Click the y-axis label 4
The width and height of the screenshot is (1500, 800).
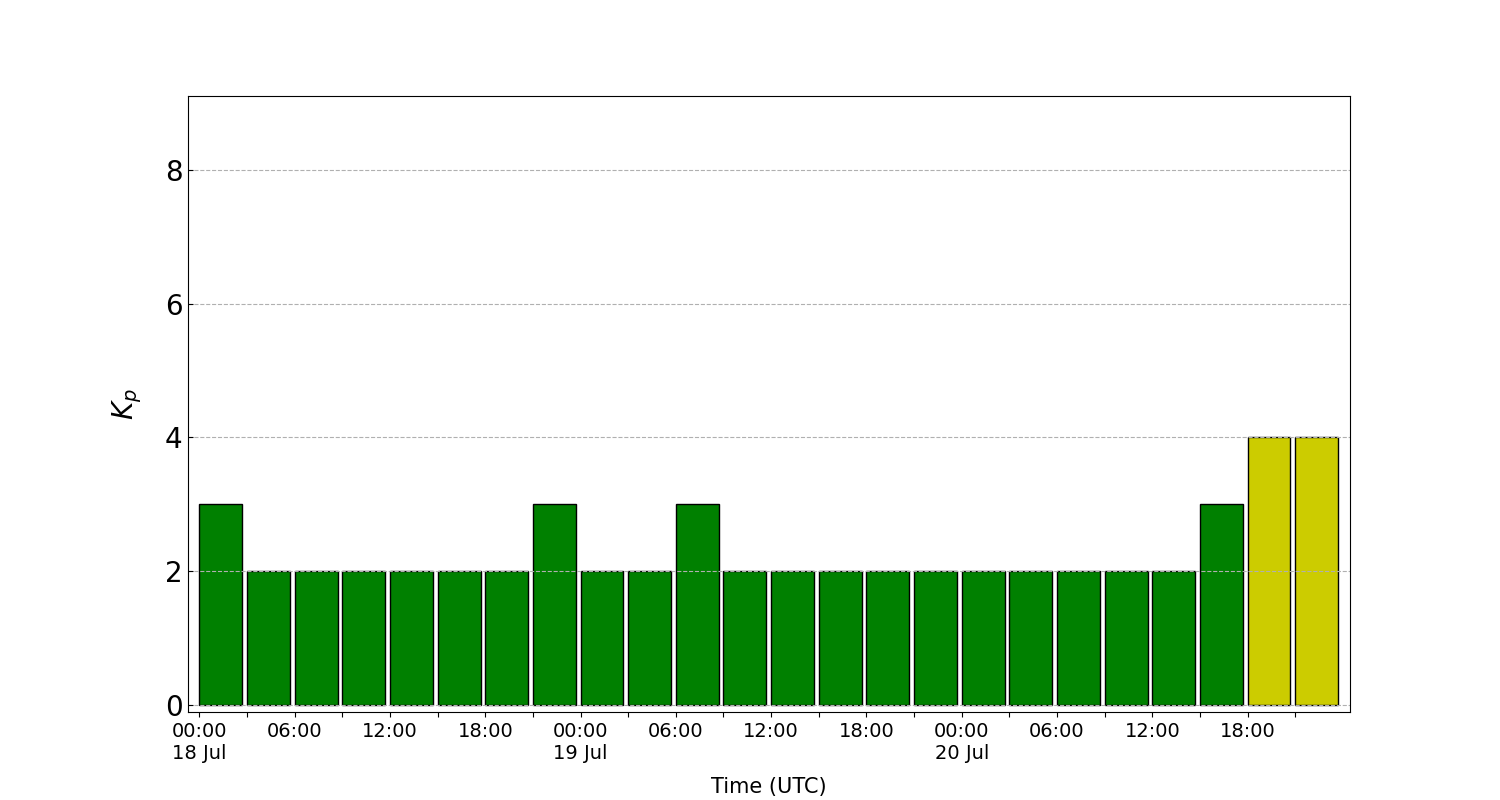(x=174, y=437)
